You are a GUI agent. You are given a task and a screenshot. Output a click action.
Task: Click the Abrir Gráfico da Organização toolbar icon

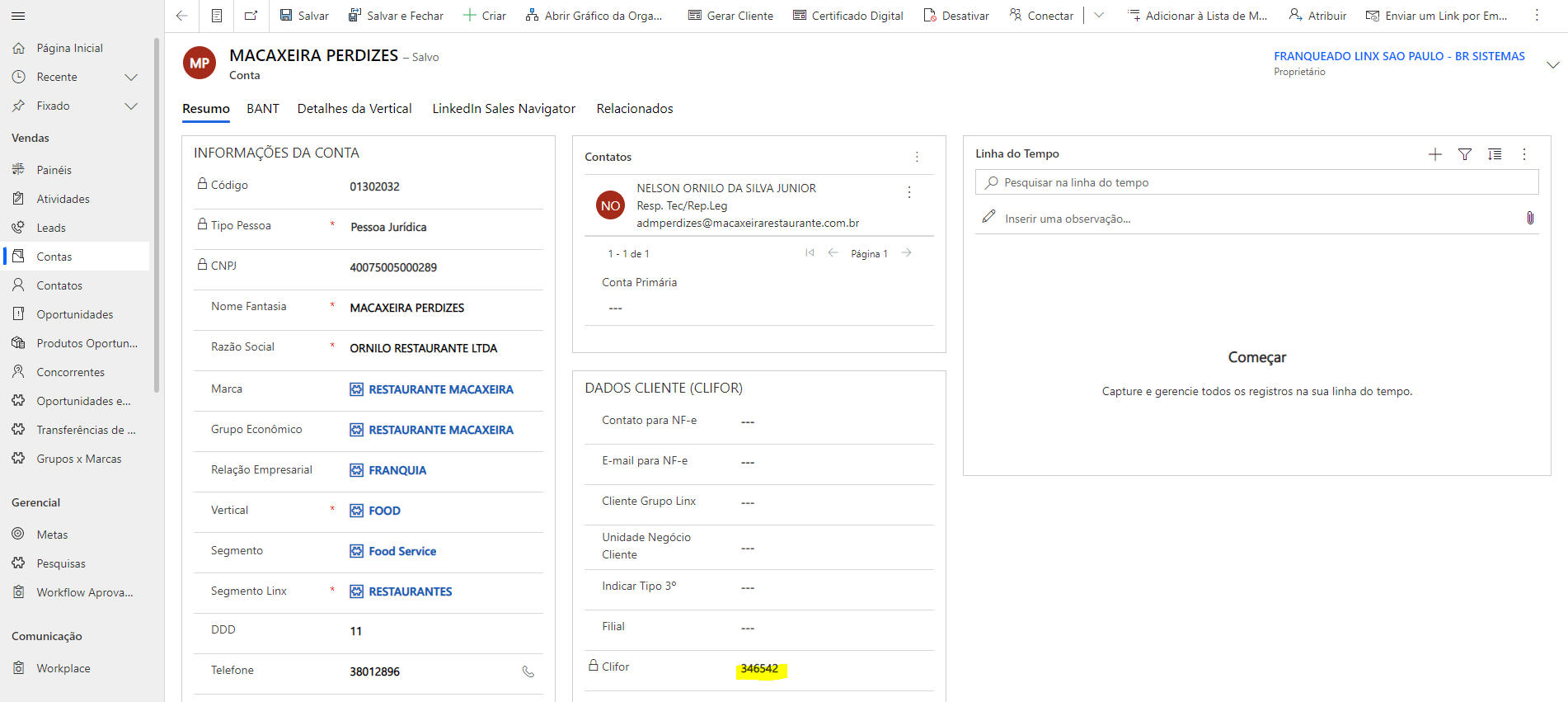(533, 16)
